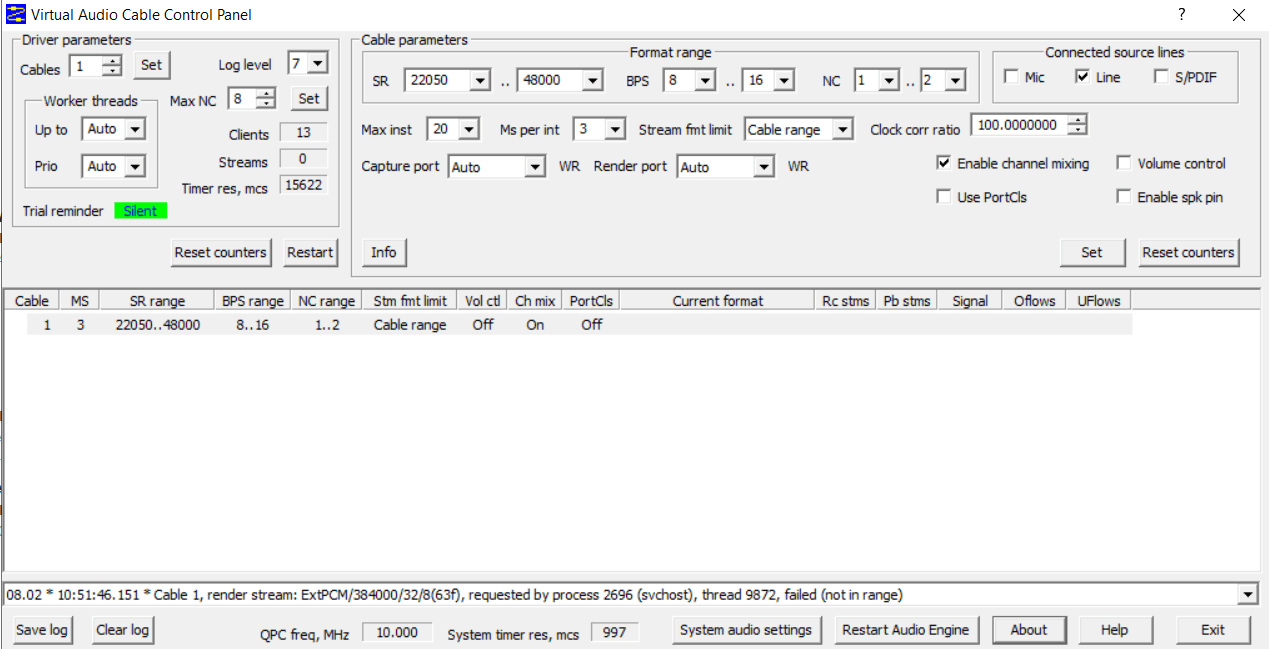Enable the Mic connected source line
The image size is (1269, 649).
[1012, 76]
